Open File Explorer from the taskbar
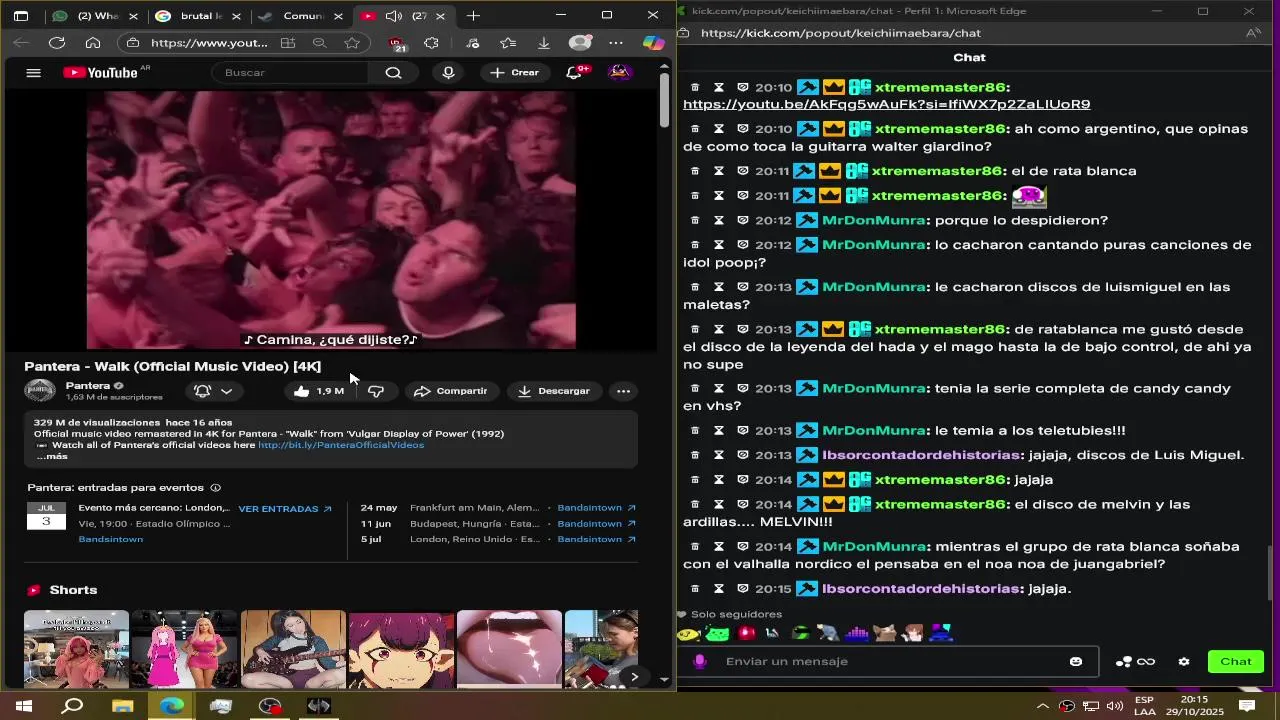Image resolution: width=1280 pixels, height=720 pixels. [122, 706]
